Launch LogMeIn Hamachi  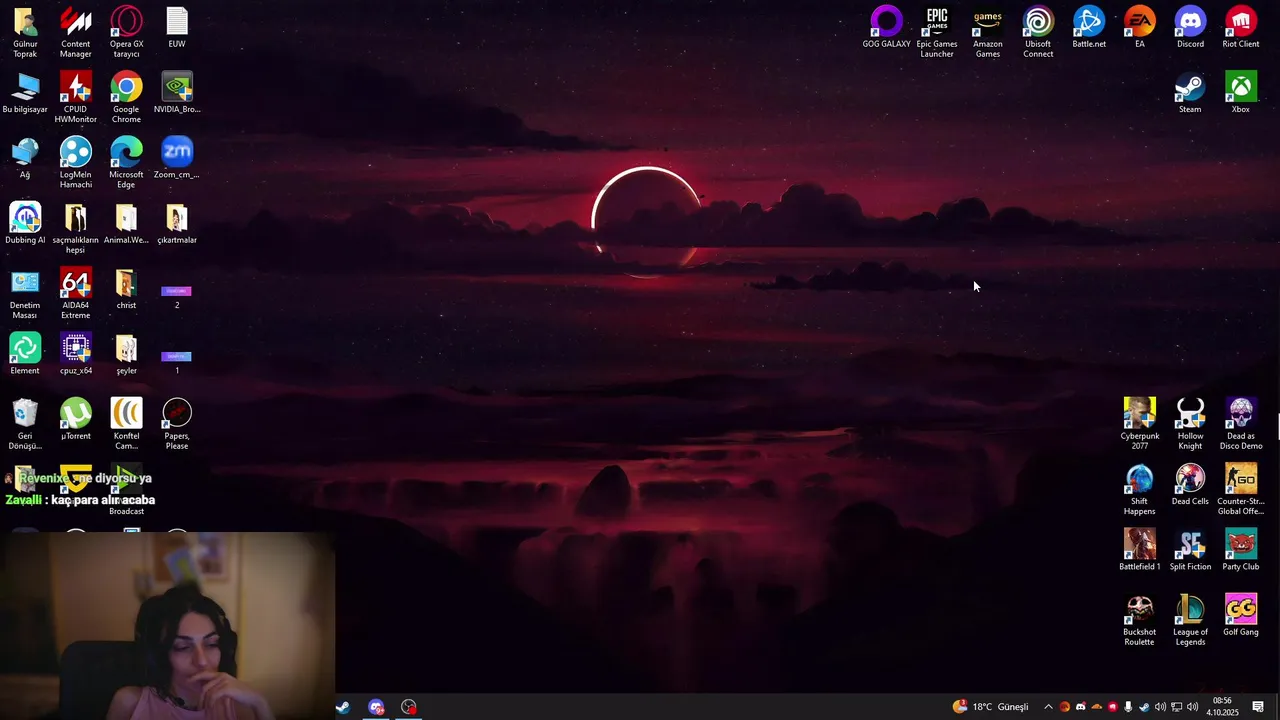(x=76, y=163)
